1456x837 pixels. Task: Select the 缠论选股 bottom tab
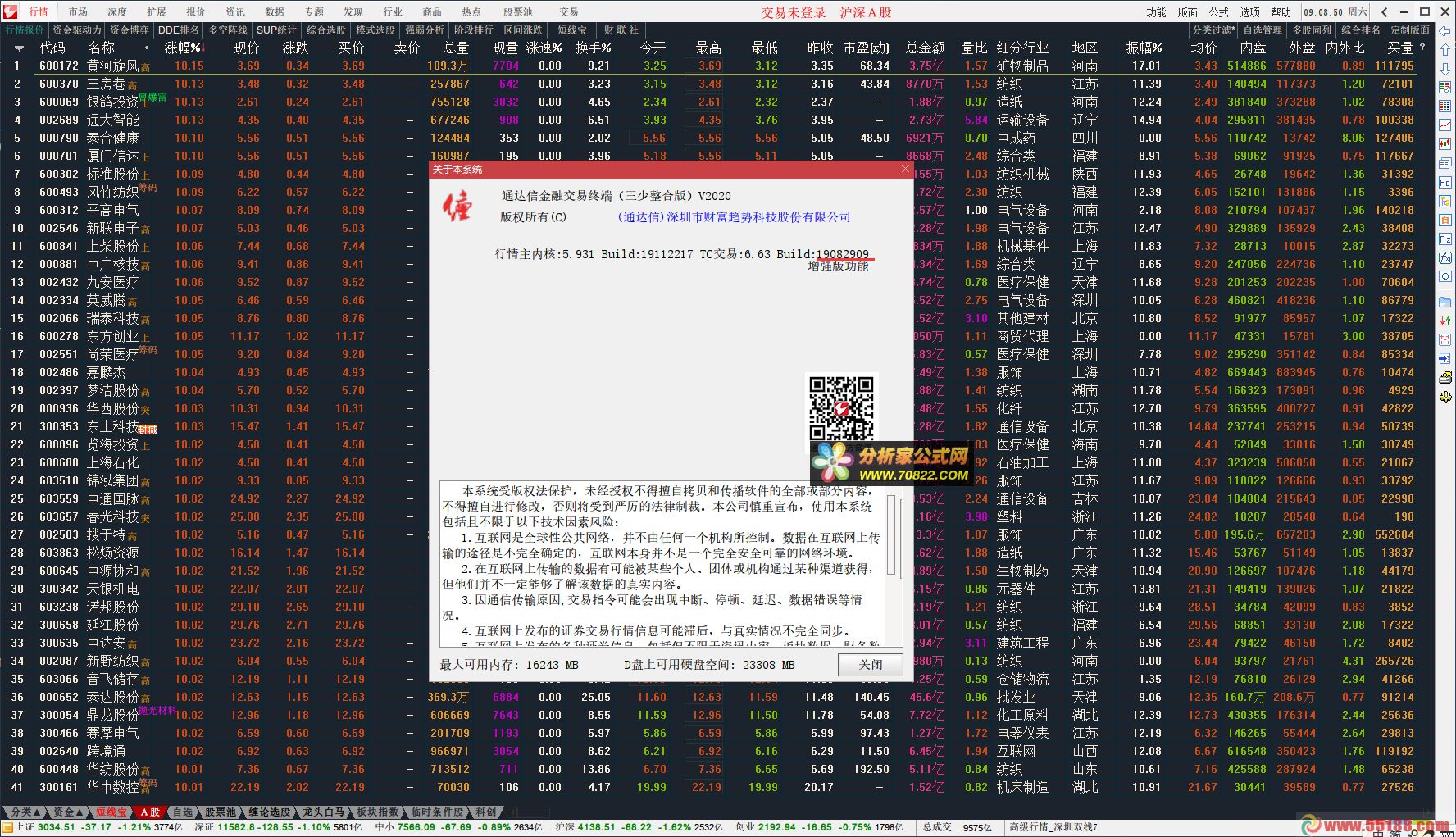click(270, 812)
